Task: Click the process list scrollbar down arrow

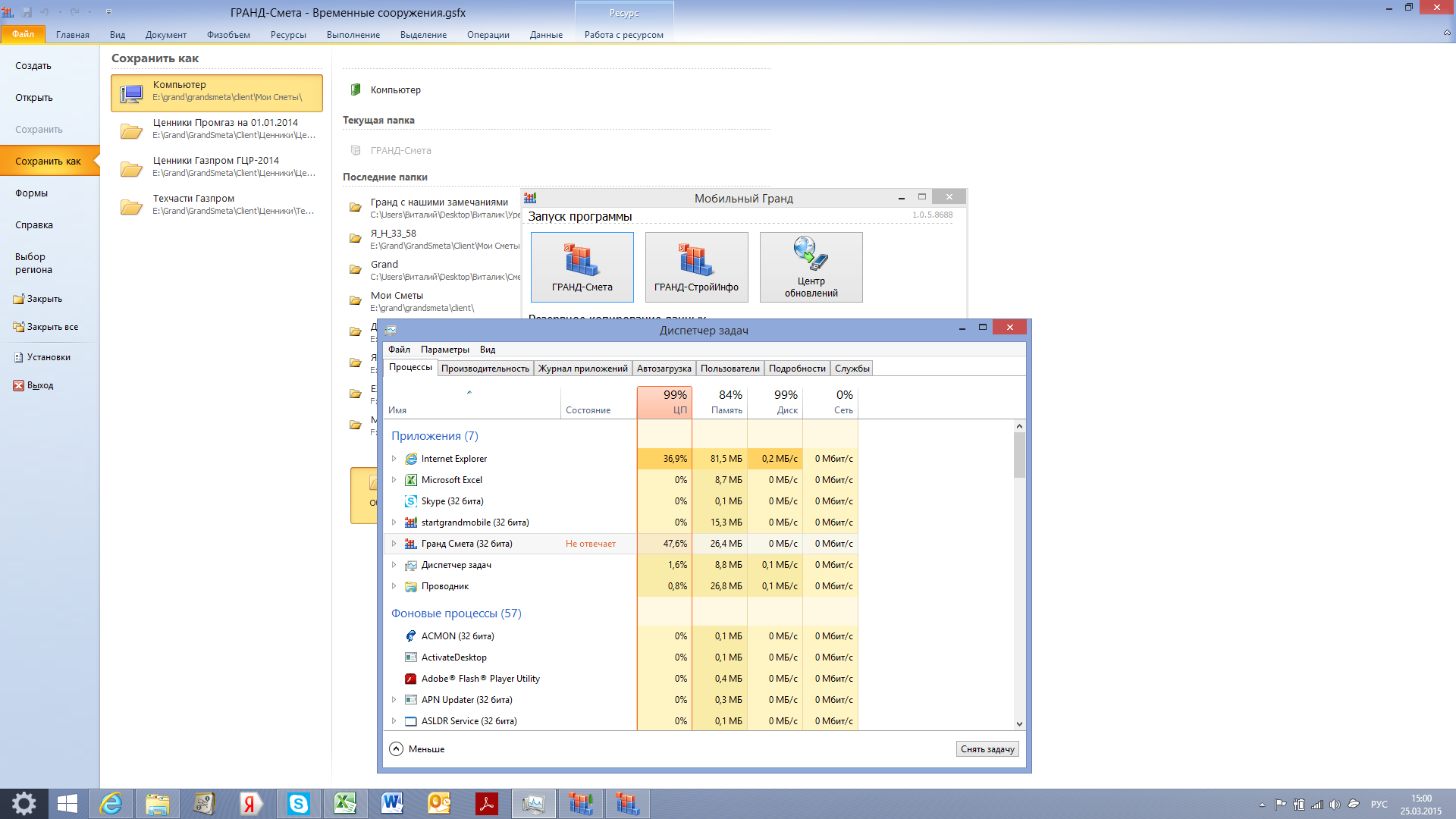Action: pos(1019,724)
